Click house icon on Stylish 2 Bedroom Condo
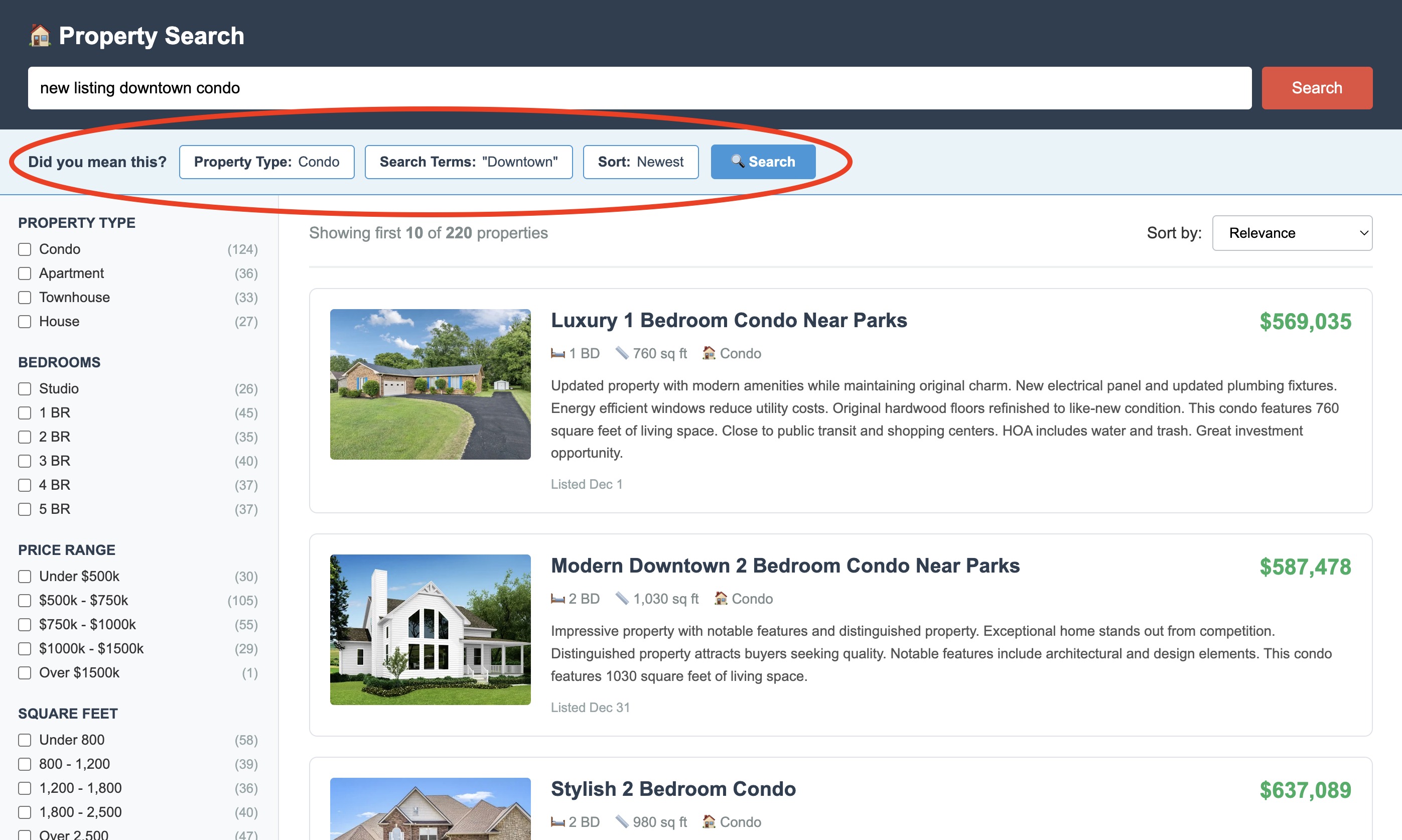 pyautogui.click(x=709, y=821)
